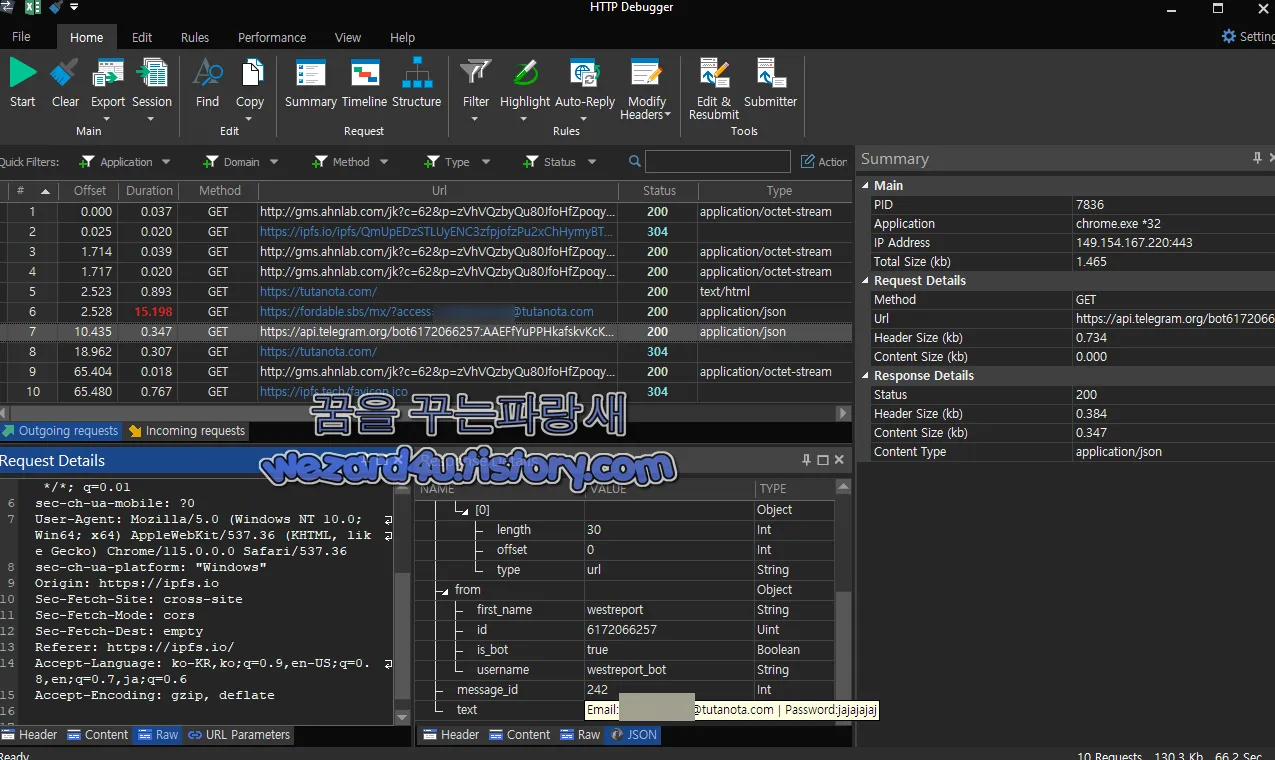The width and height of the screenshot is (1275, 760).
Task: Open the Filter rules tool
Action: tap(476, 90)
